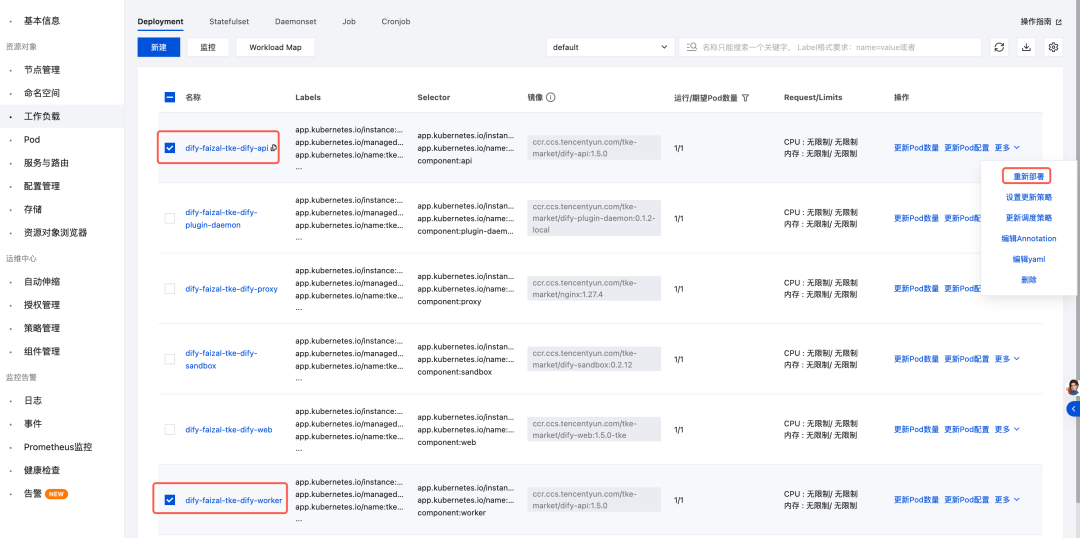This screenshot has height=538, width=1080.
Task: Click 更新Pod数量 in dify-proxy row
Action: (916, 289)
